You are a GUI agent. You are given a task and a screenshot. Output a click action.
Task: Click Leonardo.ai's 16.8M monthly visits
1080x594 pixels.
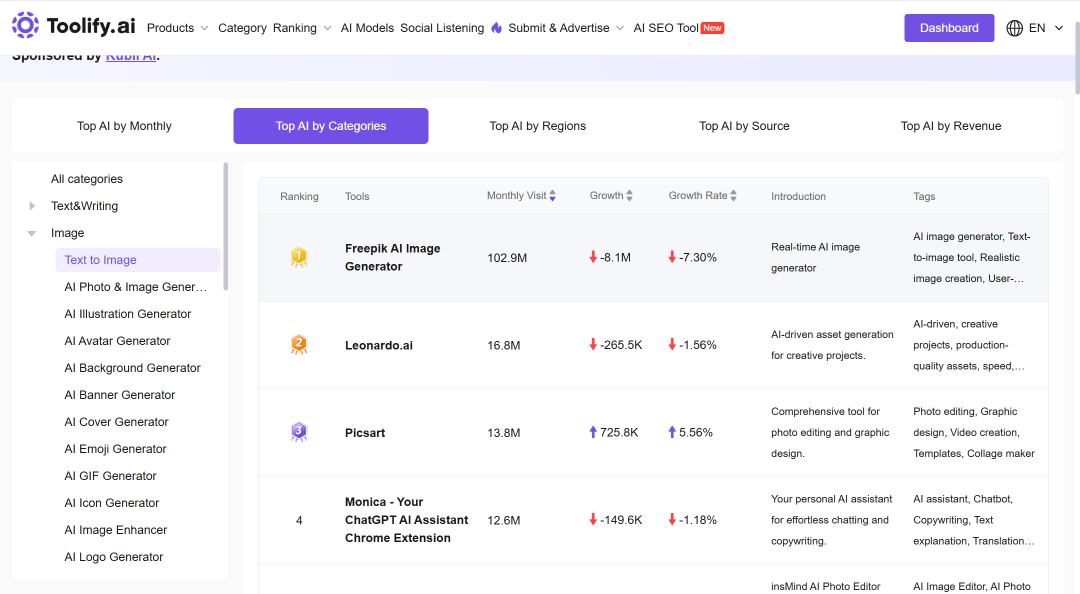[503, 345]
